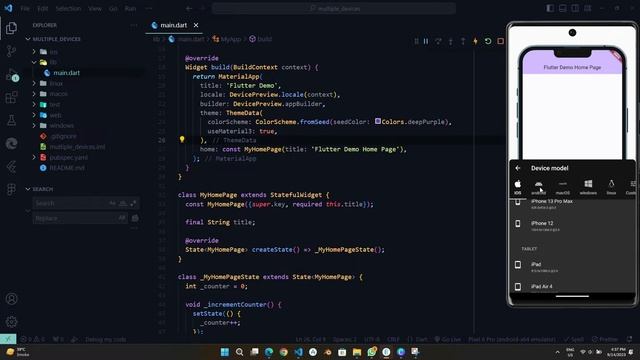This screenshot has height=360, width=640.
Task: Toggle Match Case in Search field
Action: (x=113, y=203)
